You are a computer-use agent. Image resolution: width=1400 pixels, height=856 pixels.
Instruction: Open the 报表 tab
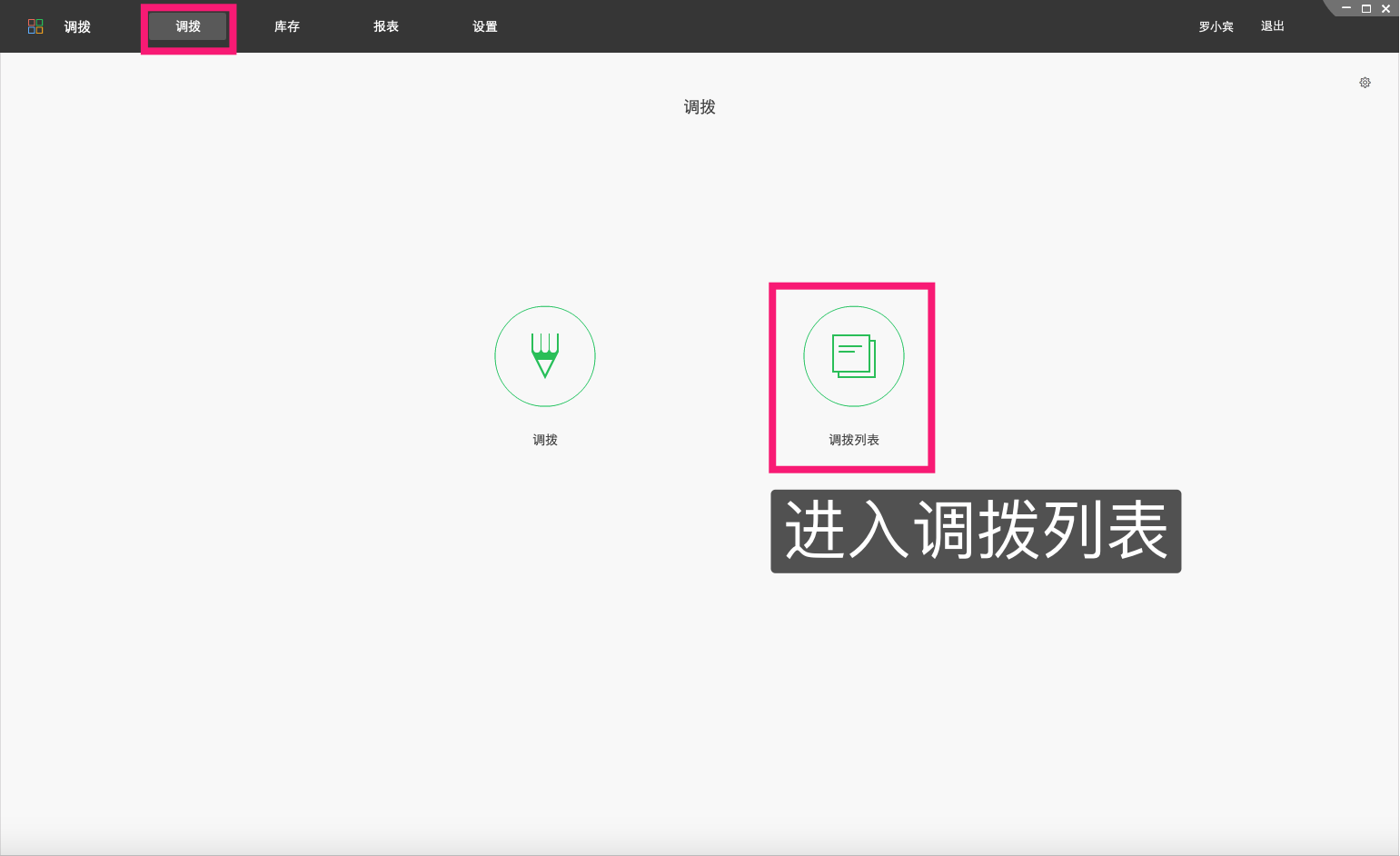click(x=386, y=26)
